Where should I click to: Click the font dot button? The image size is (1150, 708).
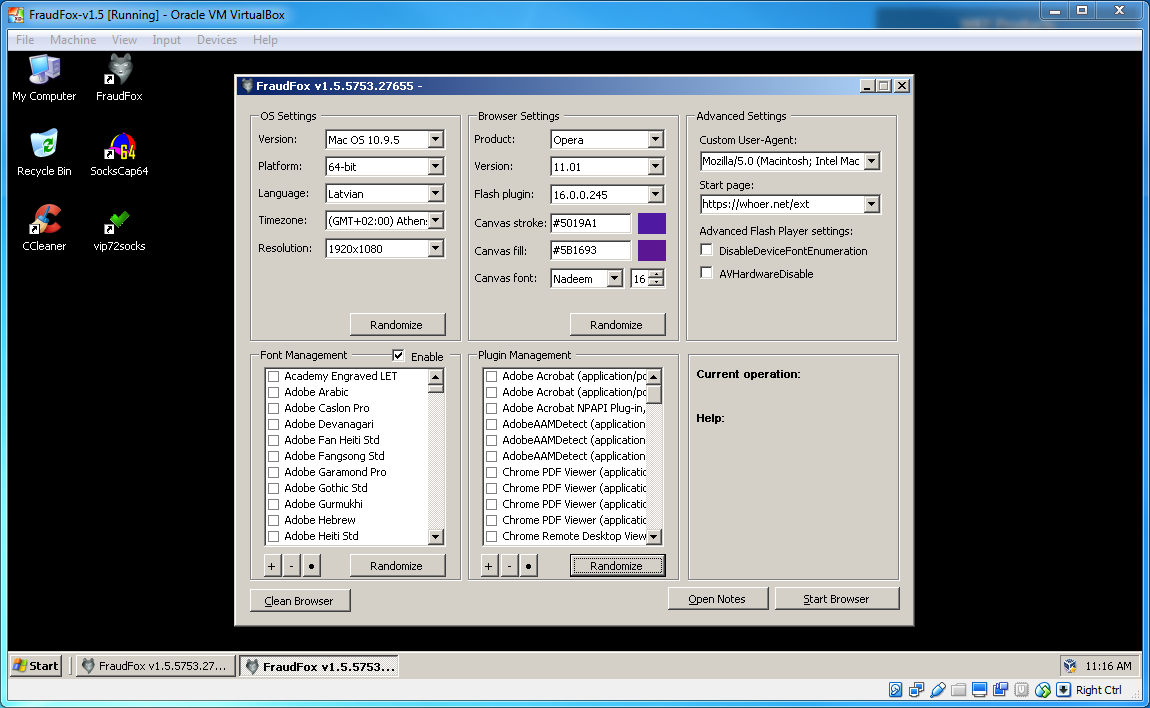click(311, 566)
